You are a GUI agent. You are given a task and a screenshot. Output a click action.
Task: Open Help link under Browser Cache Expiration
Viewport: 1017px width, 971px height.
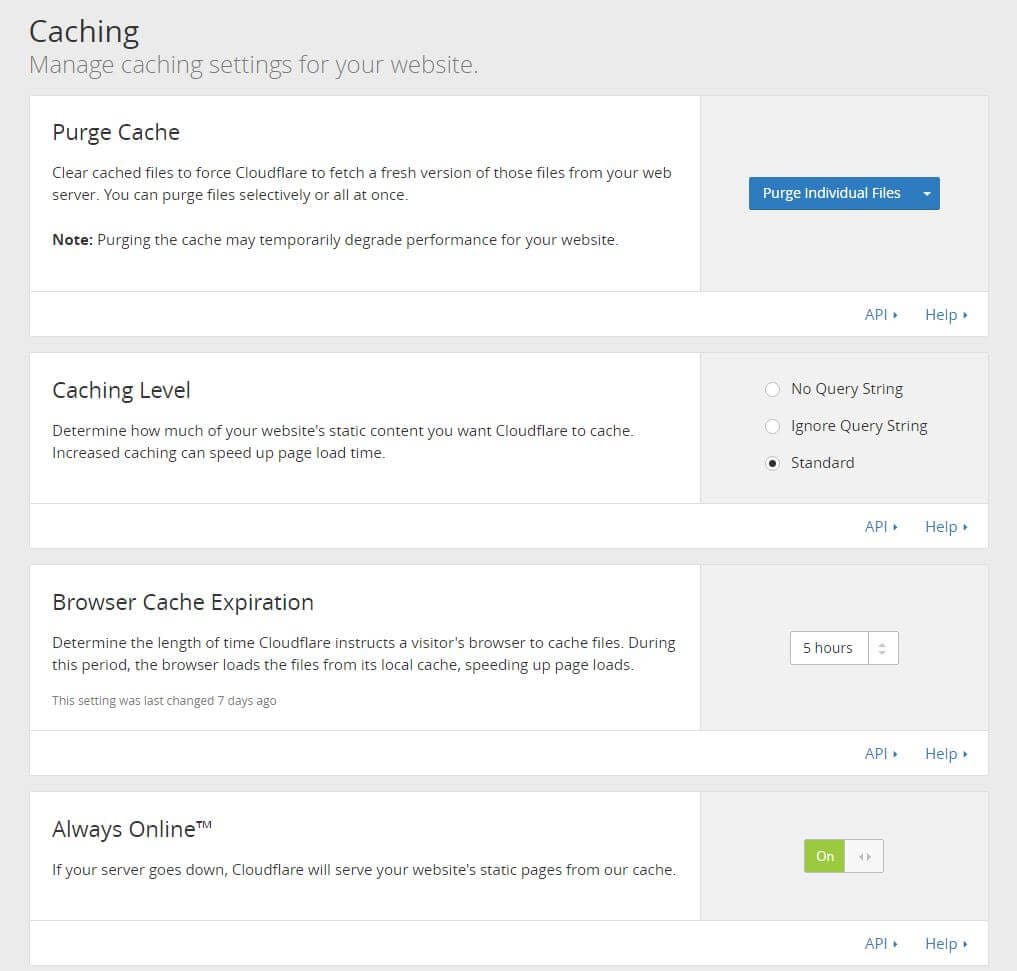(946, 754)
